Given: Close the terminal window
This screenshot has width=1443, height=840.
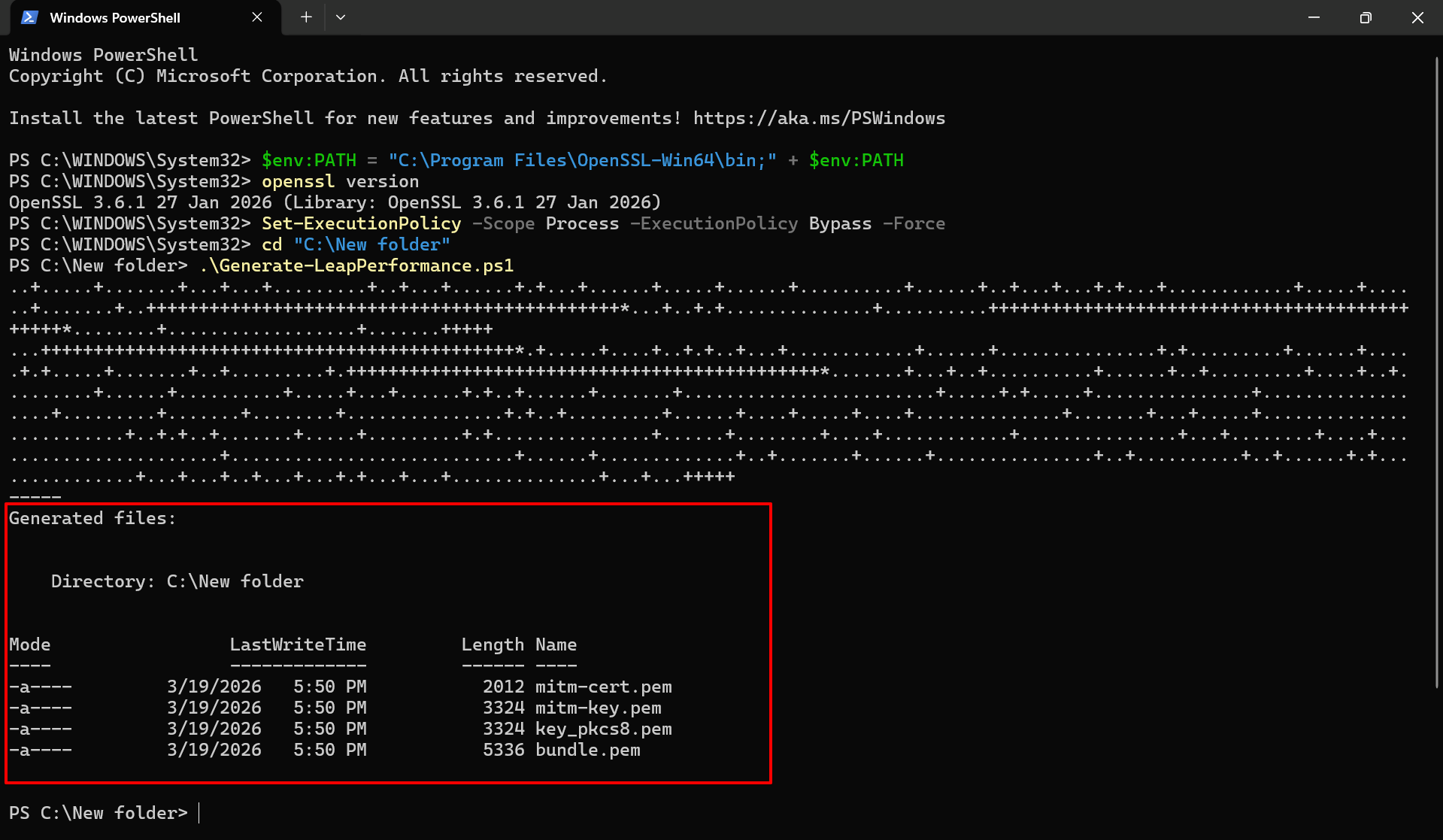Looking at the screenshot, I should pos(1417,17).
